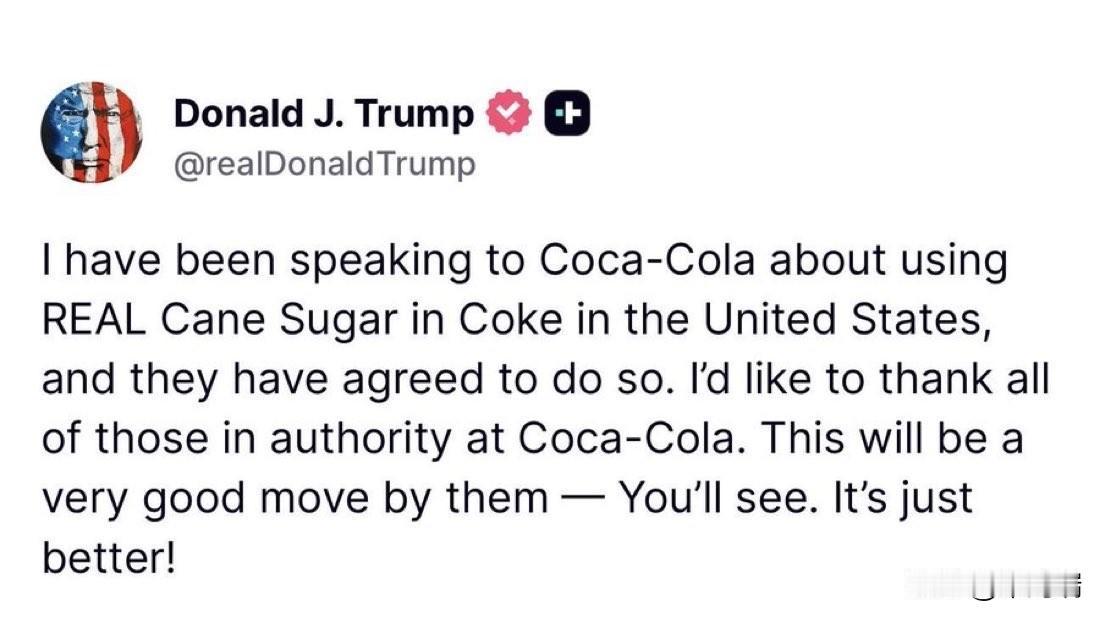Image resolution: width=1100 pixels, height=617 pixels.
Task: Click the word authority in the post
Action: click(361, 440)
